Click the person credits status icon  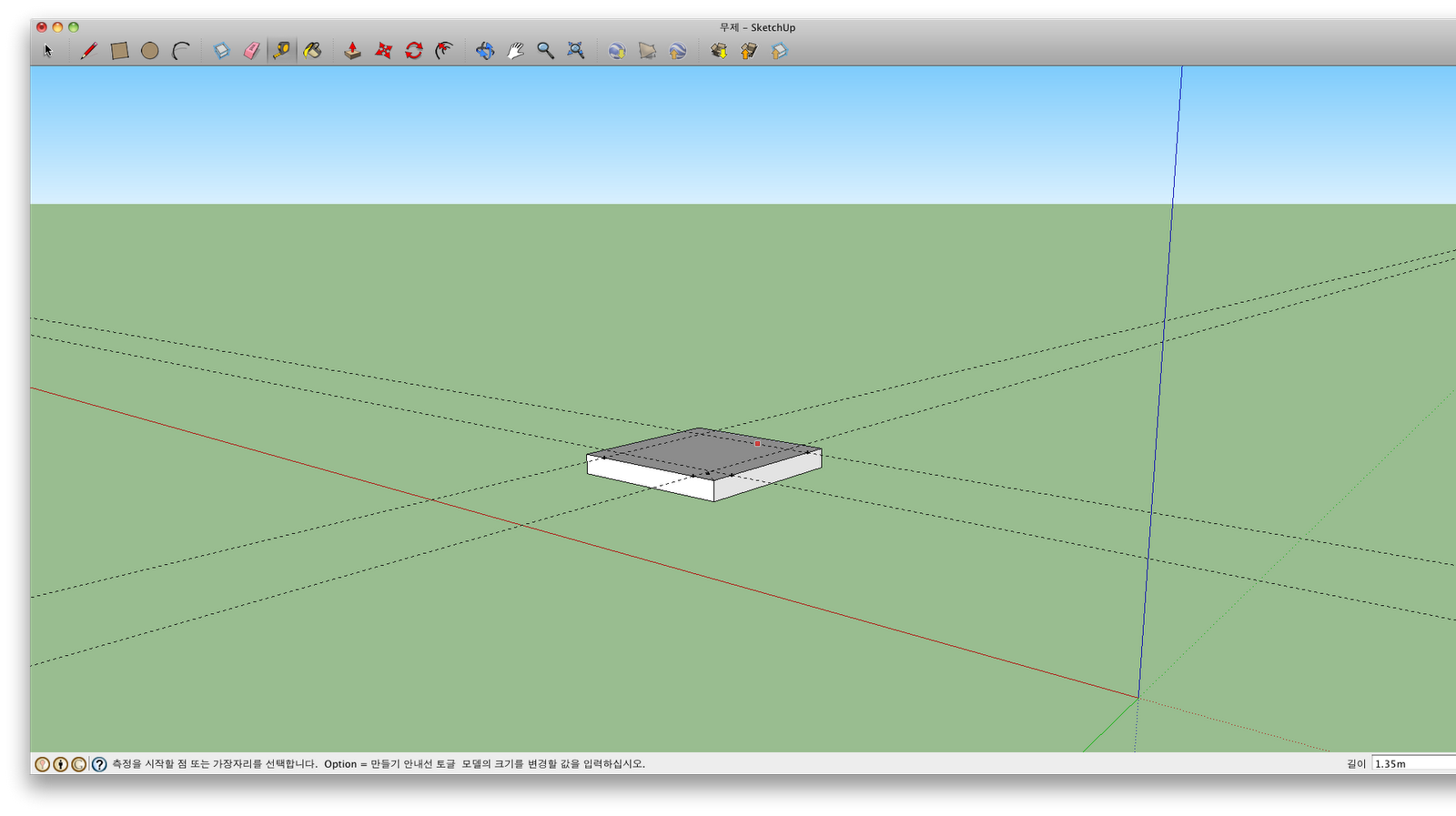click(x=60, y=764)
